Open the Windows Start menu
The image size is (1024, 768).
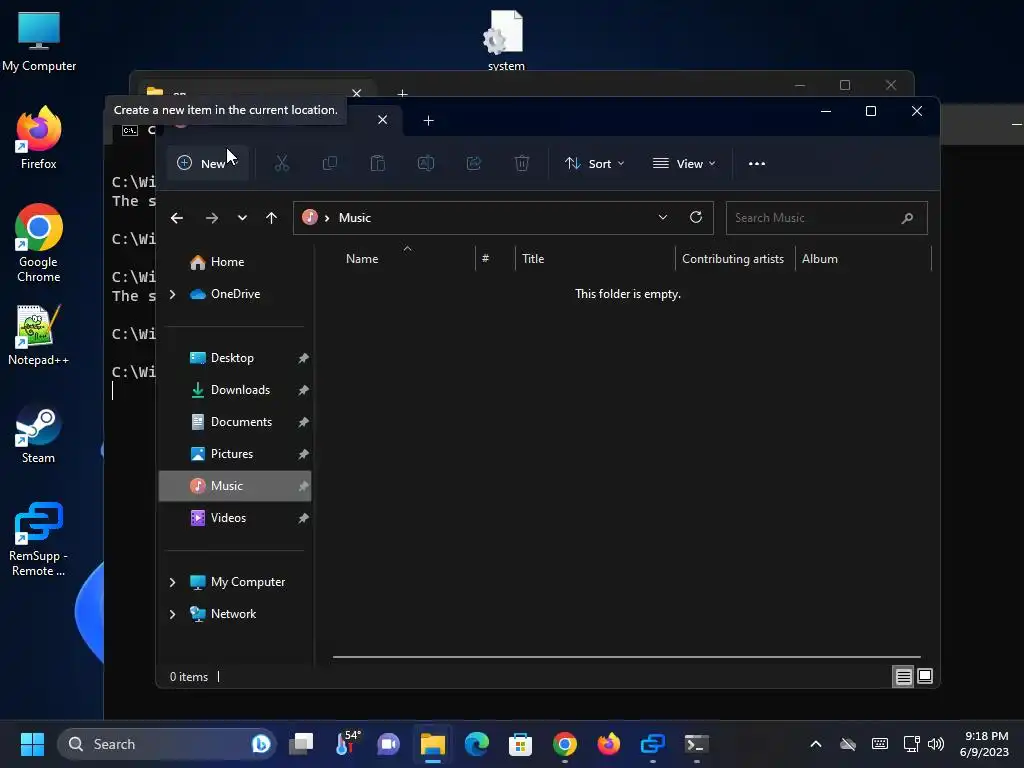(x=31, y=744)
